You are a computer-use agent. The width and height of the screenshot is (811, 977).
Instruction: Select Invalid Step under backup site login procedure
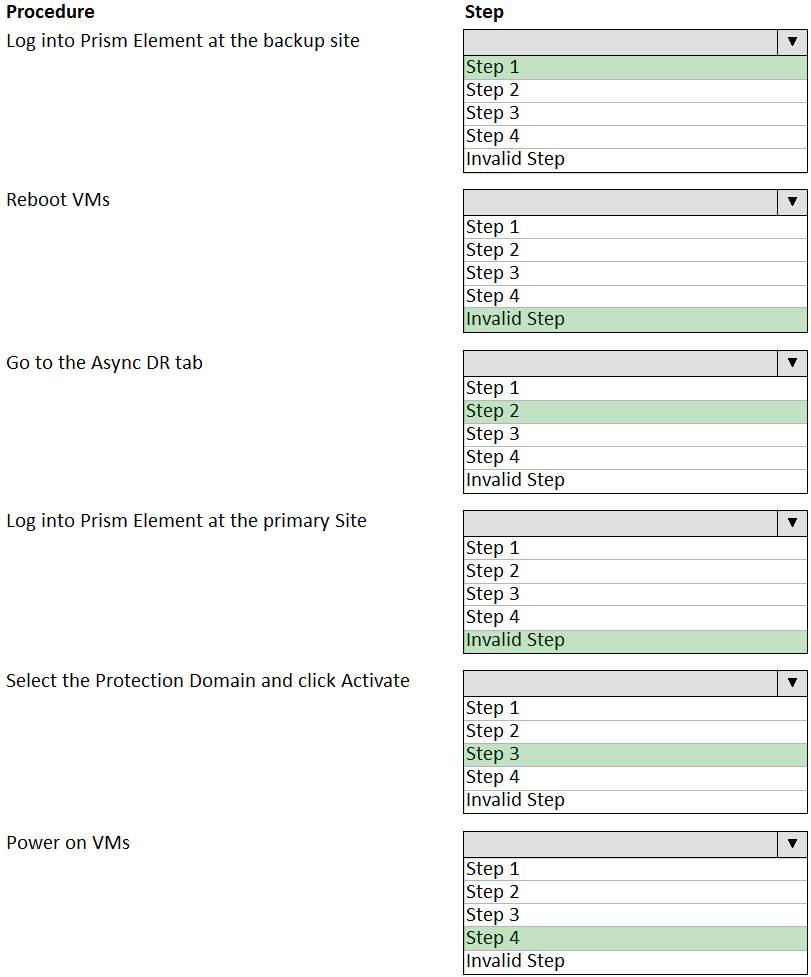click(635, 159)
